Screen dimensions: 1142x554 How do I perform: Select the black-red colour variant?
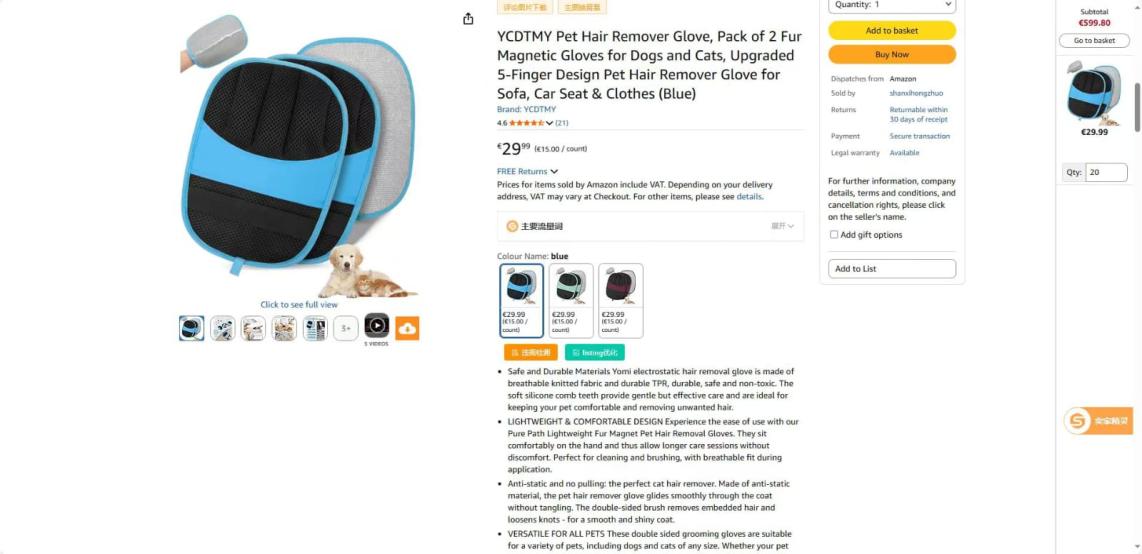(621, 300)
